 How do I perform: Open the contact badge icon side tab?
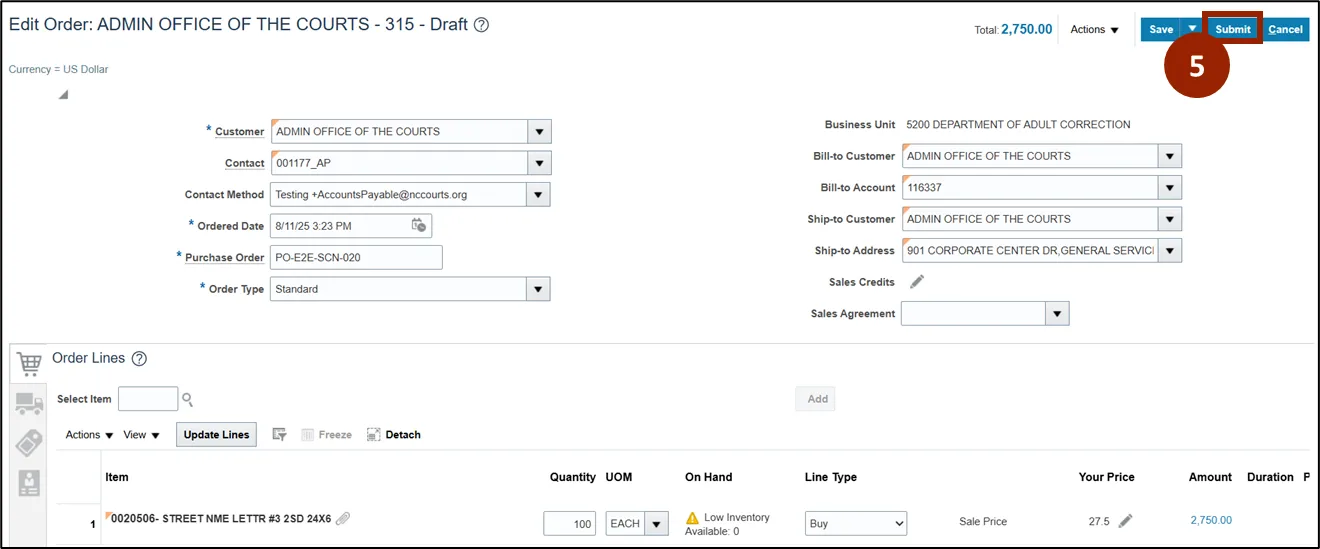pyautogui.click(x=29, y=483)
